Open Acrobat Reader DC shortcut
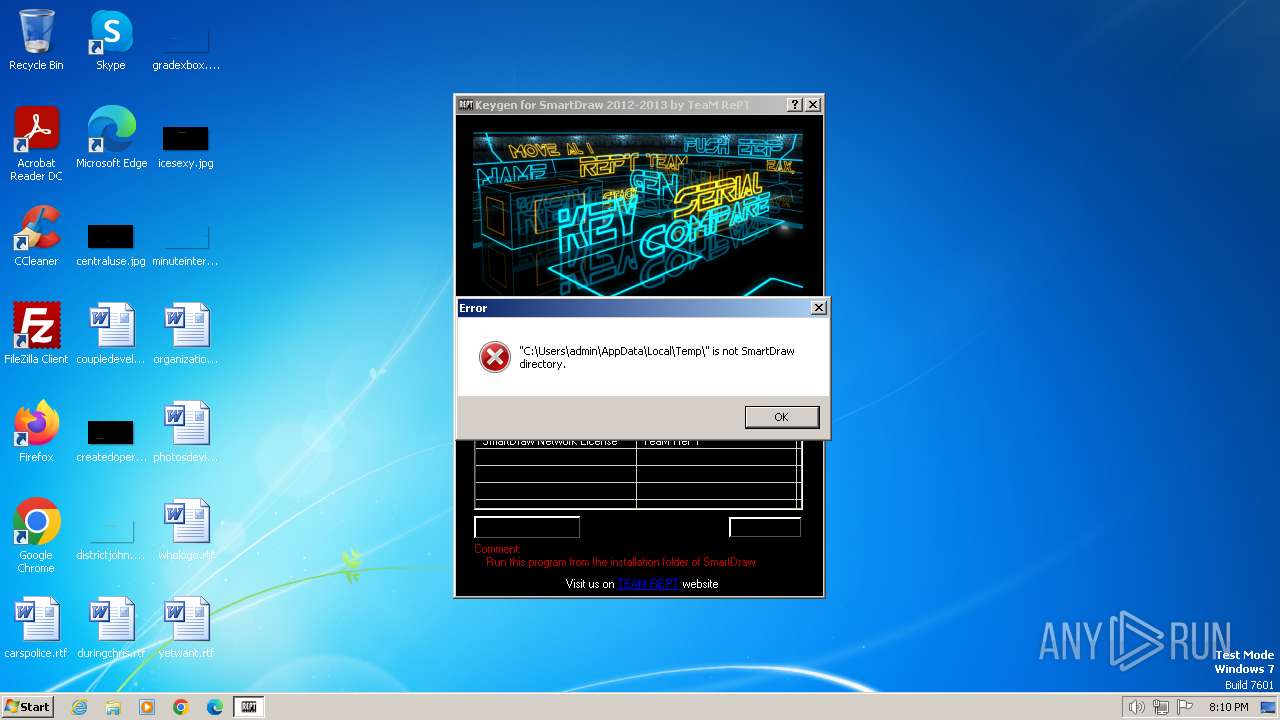 click(x=36, y=145)
